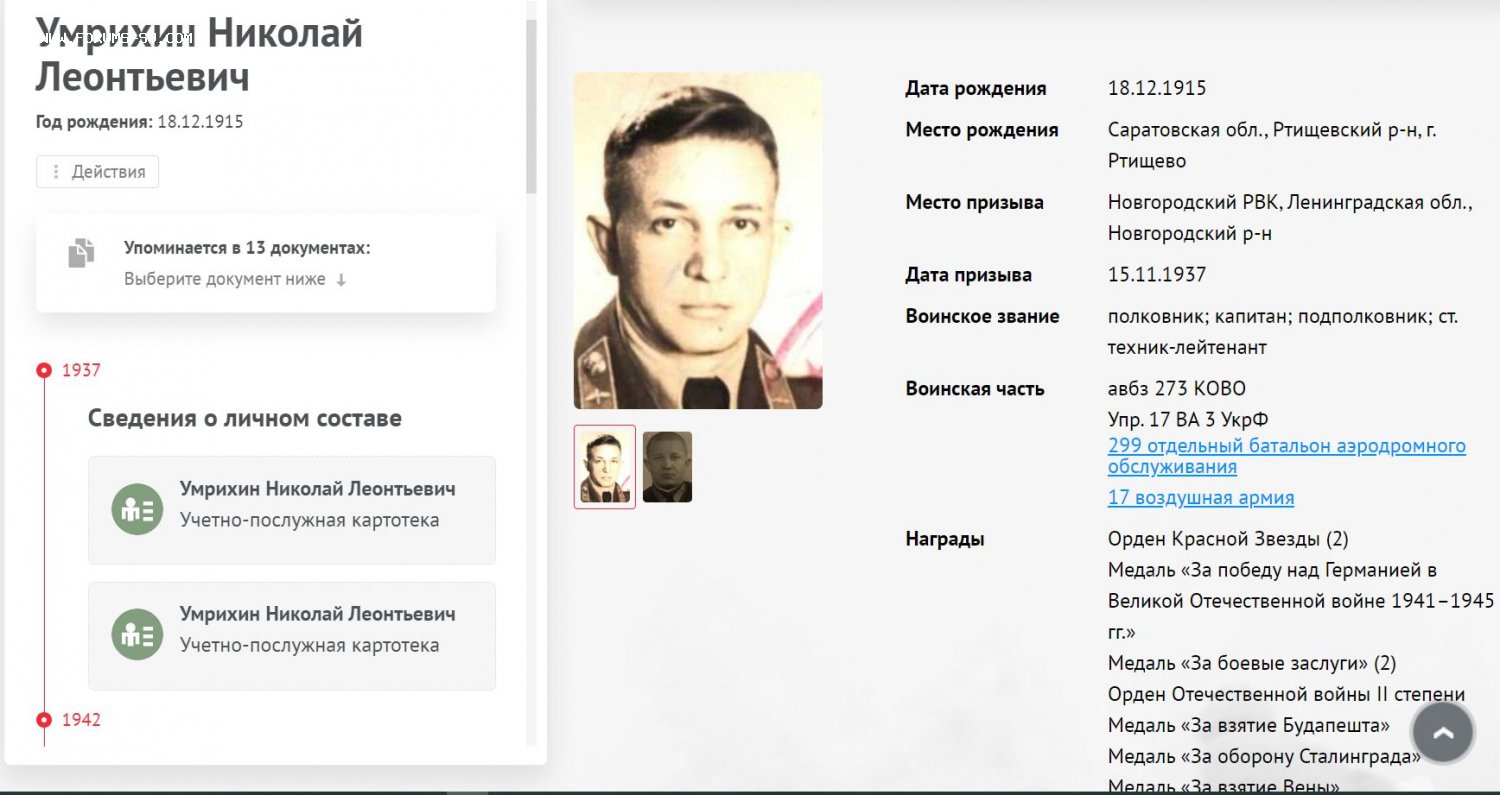Open the second Умрихин Николай Леонтьевич record card

pyautogui.click(x=292, y=636)
